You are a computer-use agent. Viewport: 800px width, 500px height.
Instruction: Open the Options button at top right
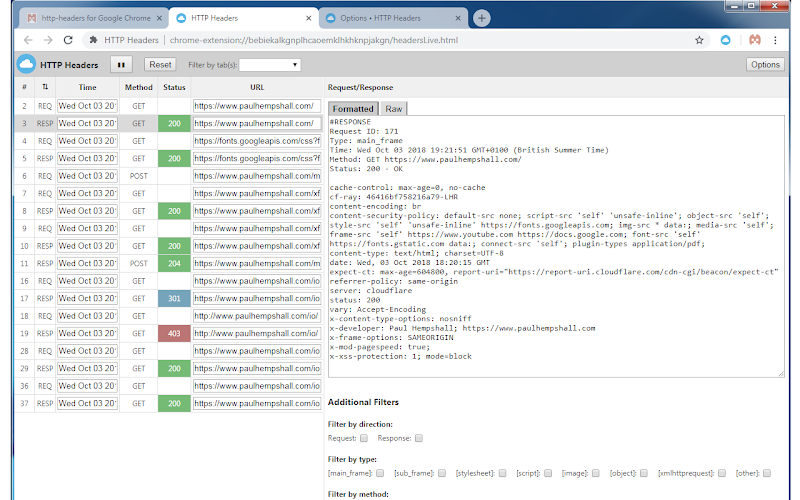(765, 65)
